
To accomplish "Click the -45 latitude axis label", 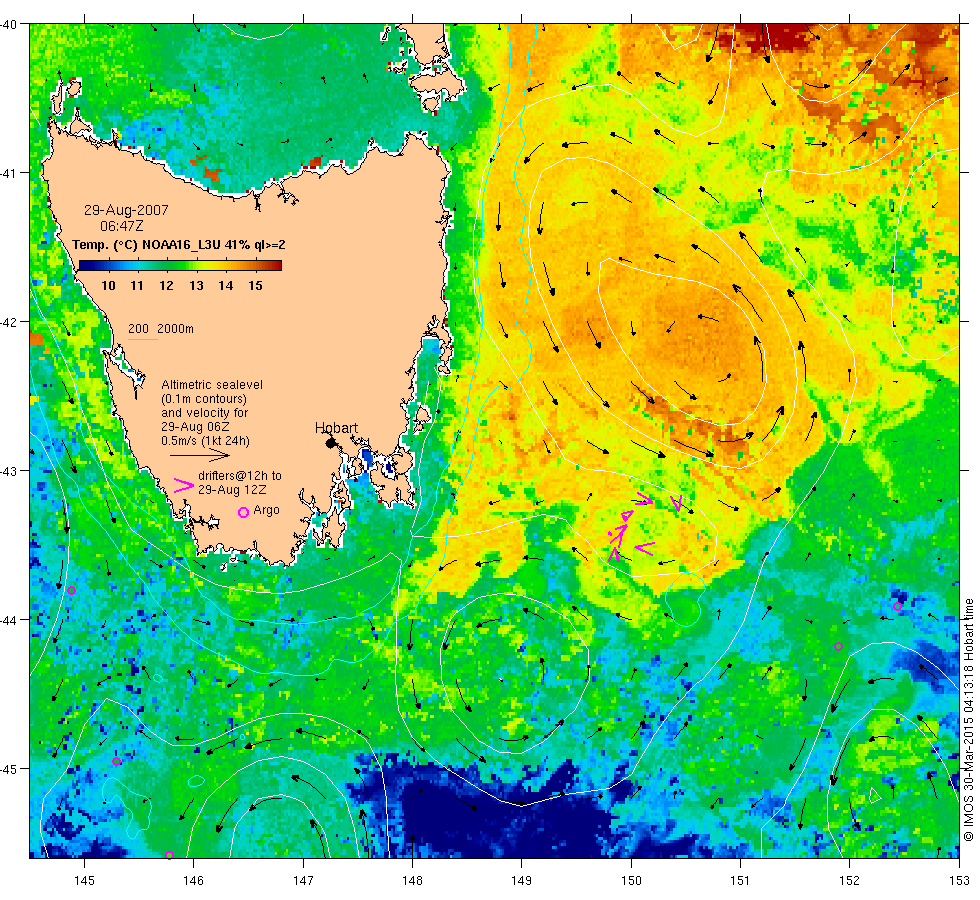I will (9, 769).
